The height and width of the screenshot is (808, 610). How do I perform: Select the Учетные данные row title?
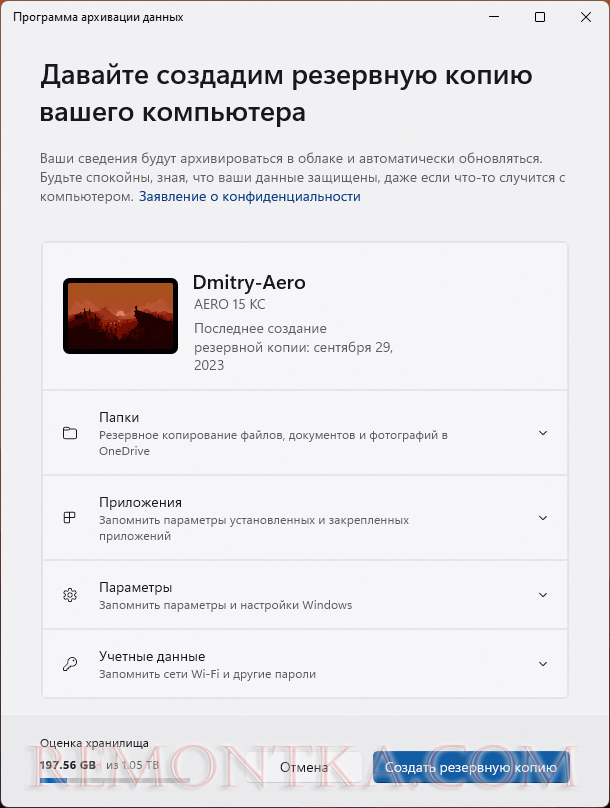coord(152,656)
